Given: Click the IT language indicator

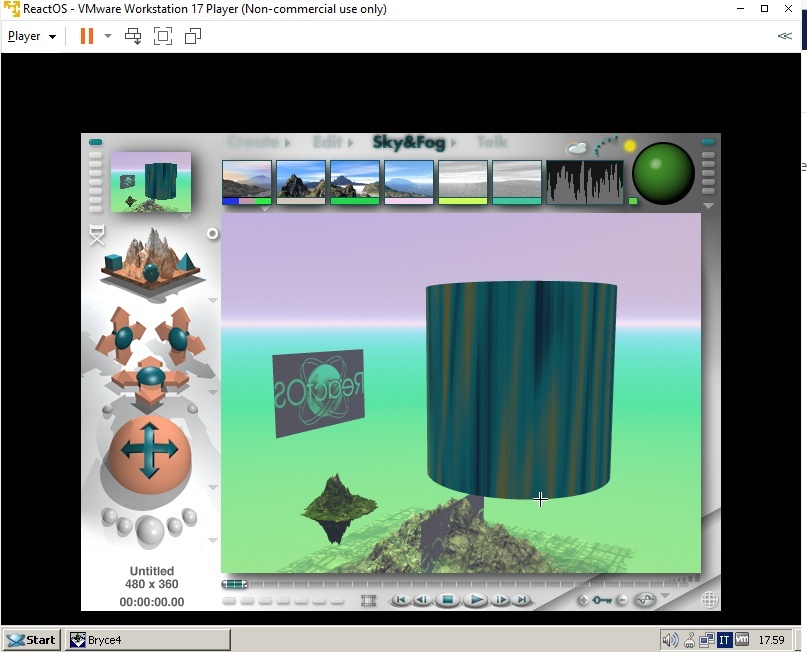Looking at the screenshot, I should tap(724, 640).
